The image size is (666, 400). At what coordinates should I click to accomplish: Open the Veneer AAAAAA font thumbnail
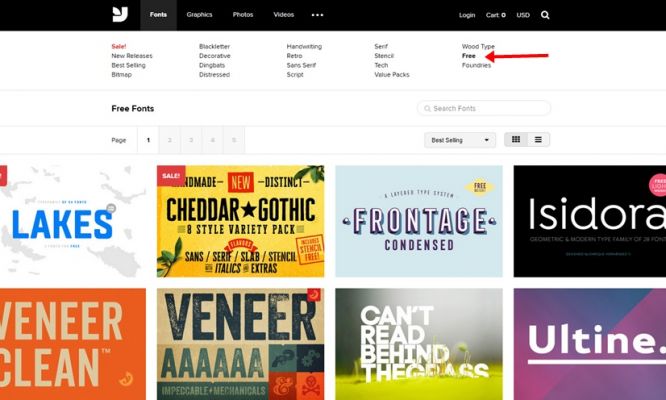point(240,344)
